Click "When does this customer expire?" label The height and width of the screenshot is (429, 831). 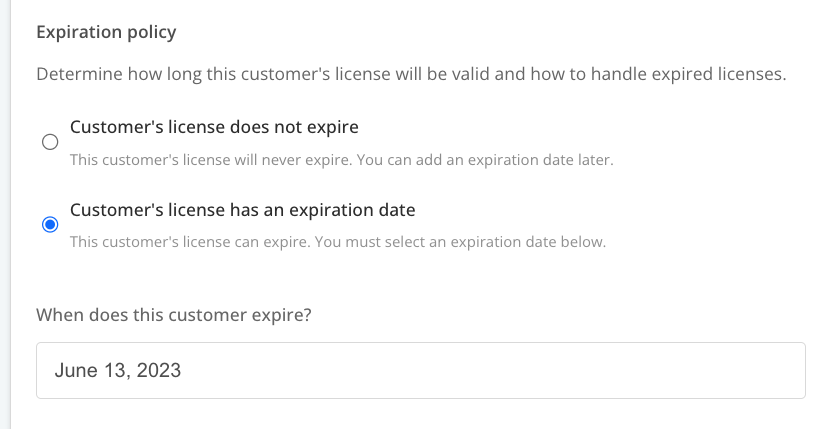point(173,314)
